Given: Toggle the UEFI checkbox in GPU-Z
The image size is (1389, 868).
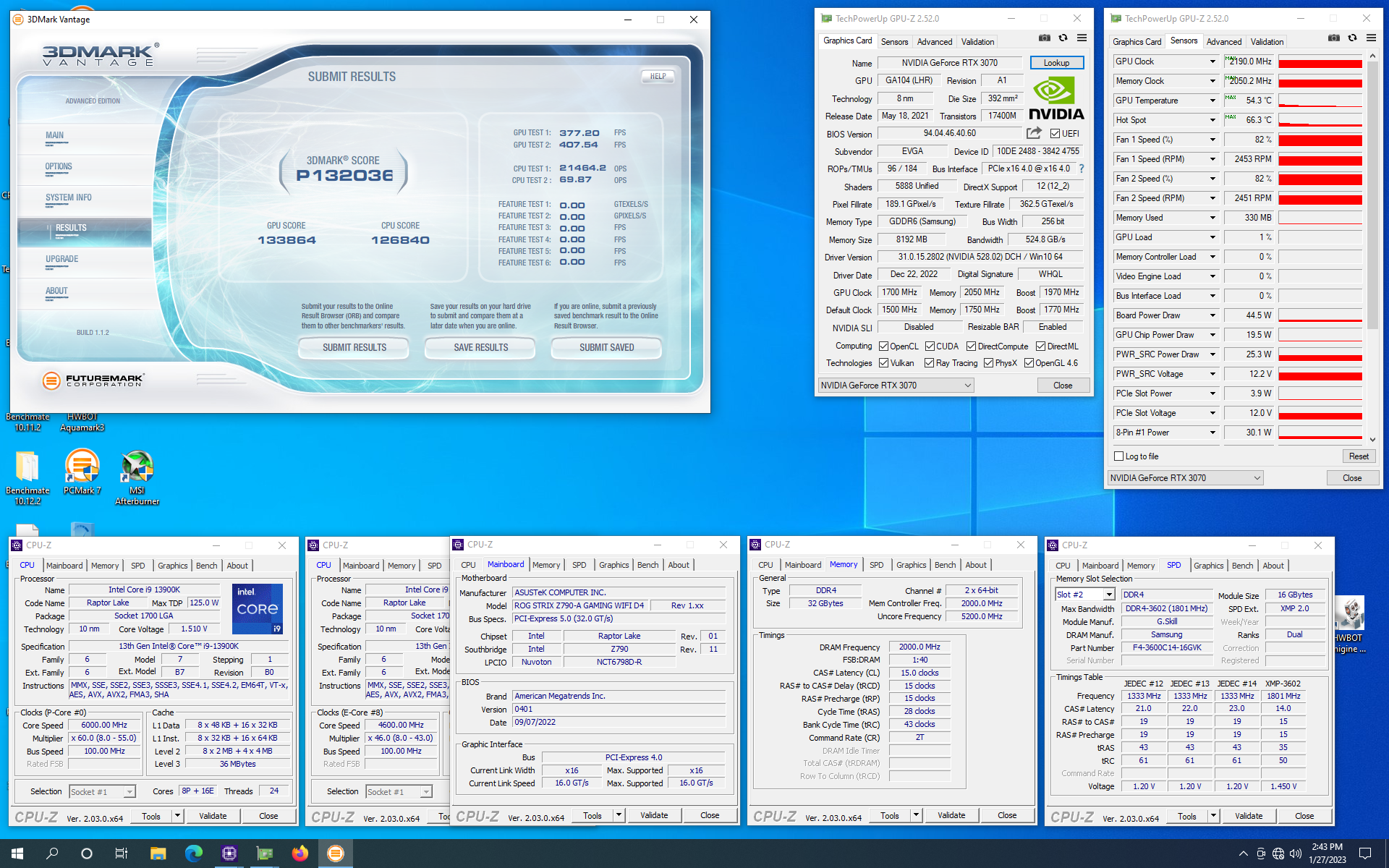Looking at the screenshot, I should tap(1055, 134).
